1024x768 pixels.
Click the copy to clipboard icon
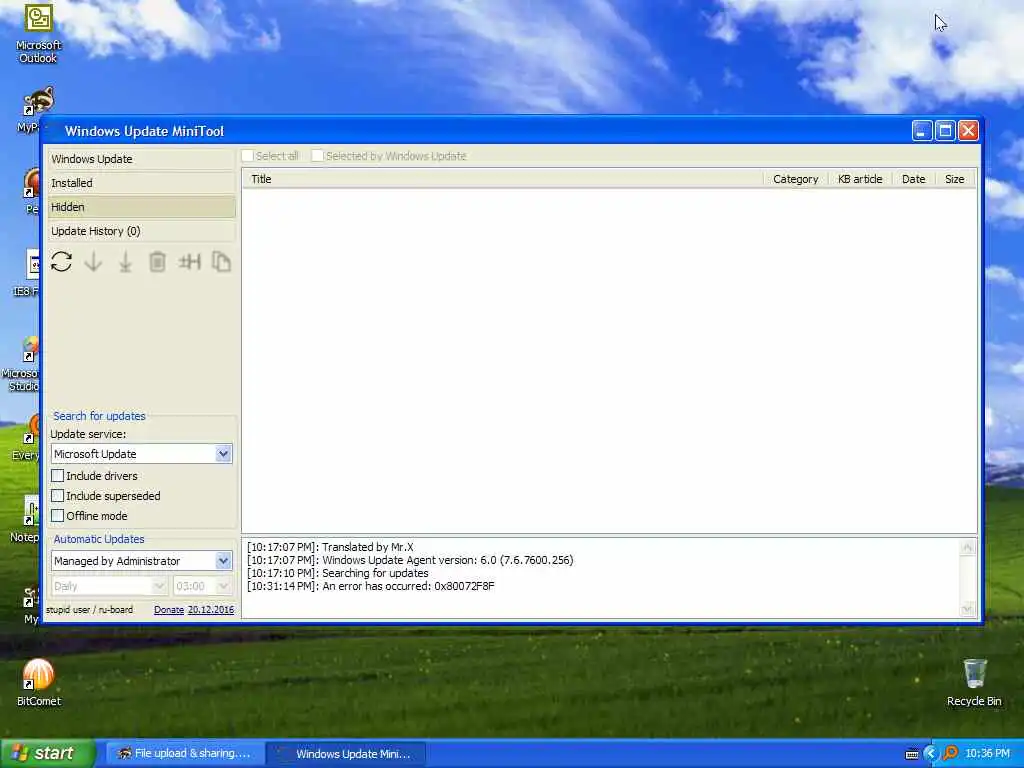coord(221,262)
